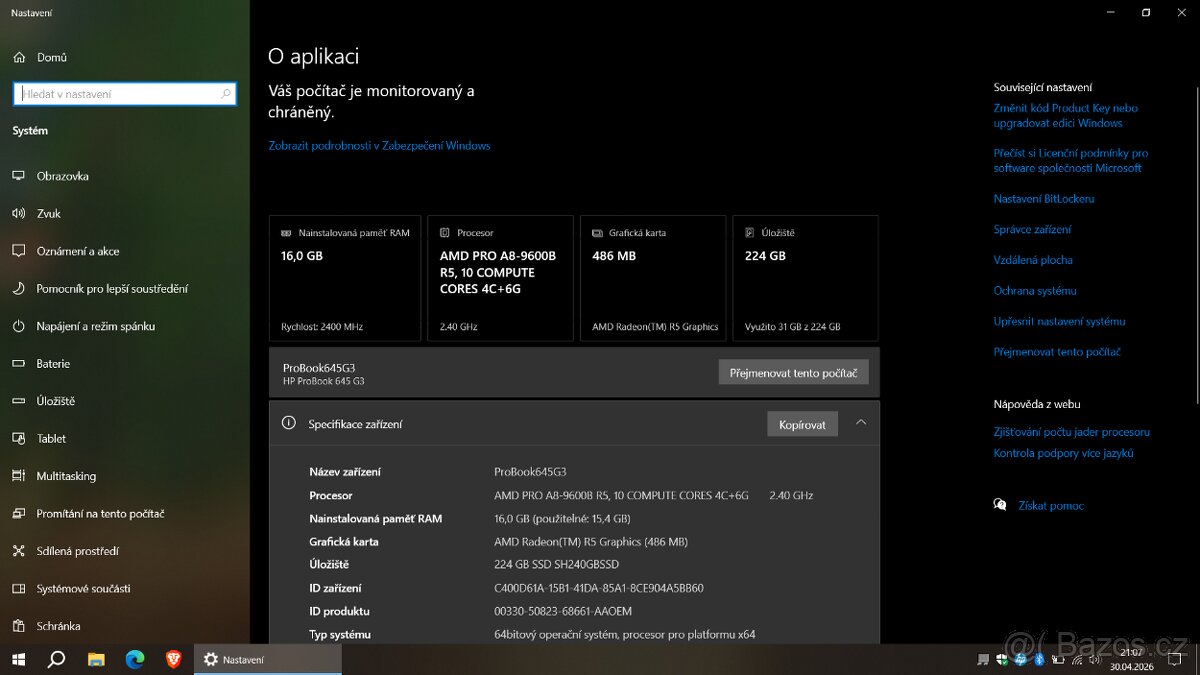
Task: Open Windows Security tray icon
Action: (x=1002, y=659)
